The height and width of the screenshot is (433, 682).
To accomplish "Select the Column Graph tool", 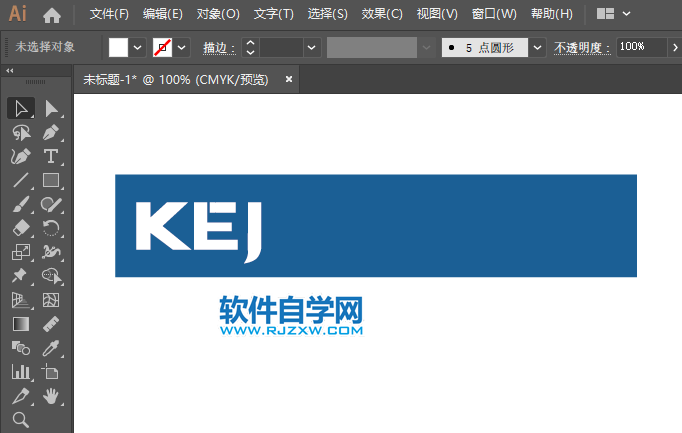I will pyautogui.click(x=21, y=372).
